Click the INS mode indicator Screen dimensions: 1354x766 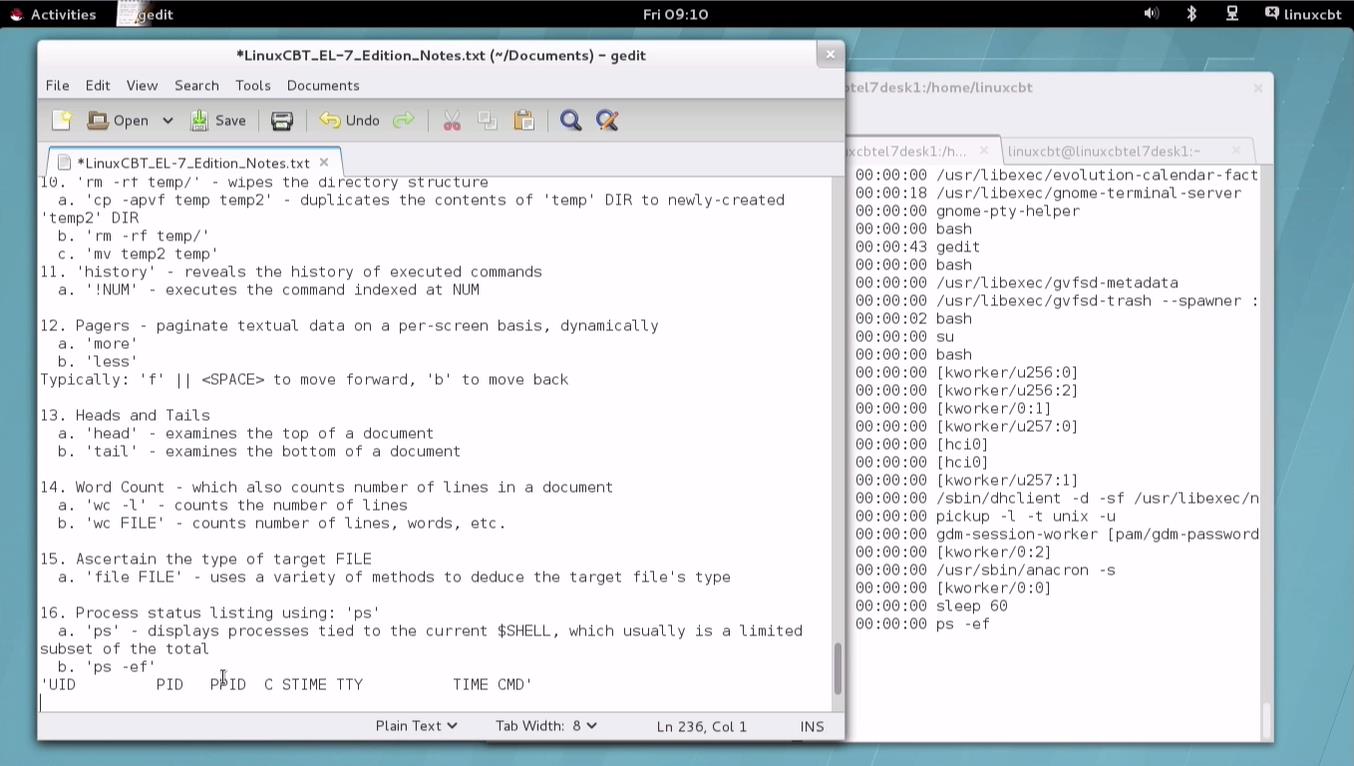coord(812,726)
